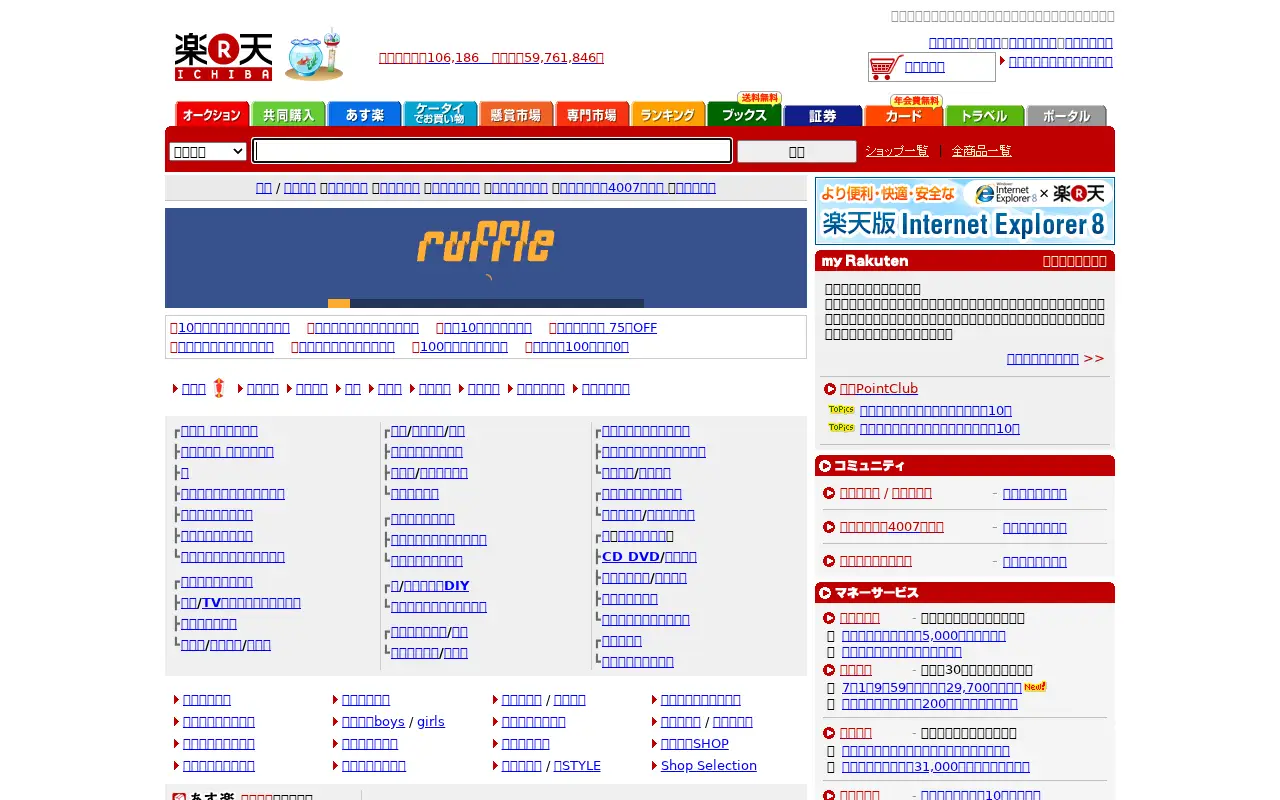Open the link ending in STYLE
This screenshot has height=800, width=1280.
click(x=577, y=766)
